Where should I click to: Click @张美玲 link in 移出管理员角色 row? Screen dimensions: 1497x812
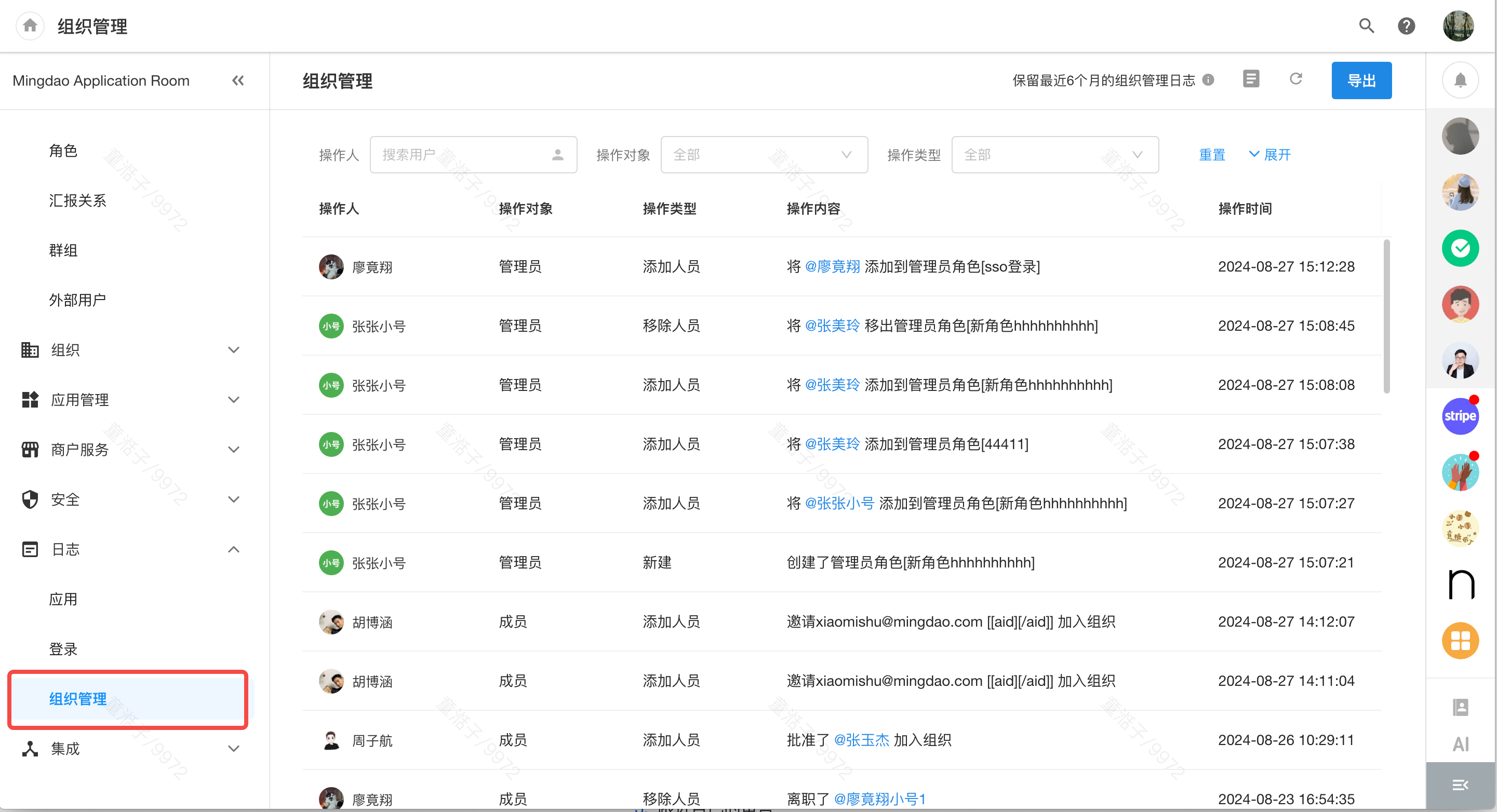tap(832, 326)
